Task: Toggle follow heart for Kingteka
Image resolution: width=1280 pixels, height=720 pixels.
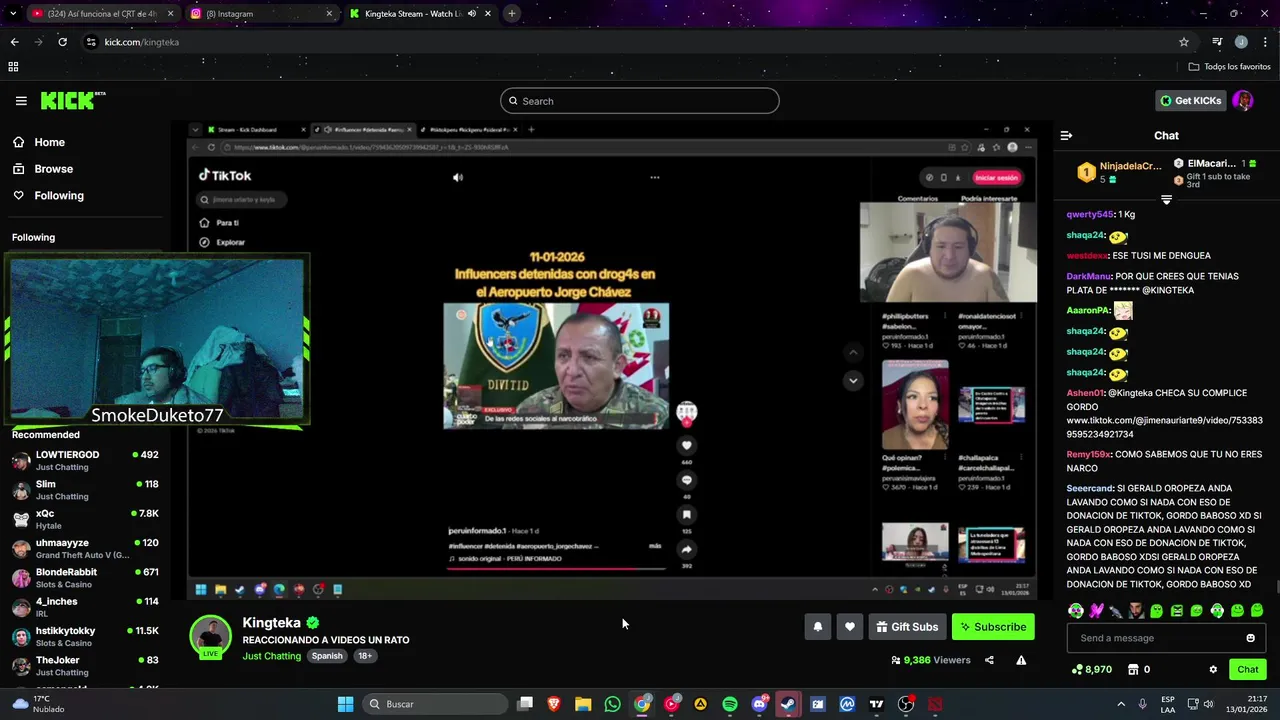Action: pyautogui.click(x=849, y=627)
